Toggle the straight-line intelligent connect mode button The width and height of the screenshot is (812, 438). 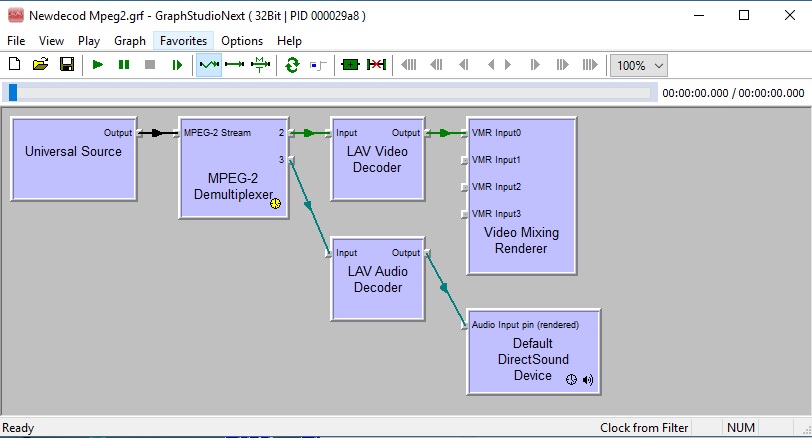(235, 65)
